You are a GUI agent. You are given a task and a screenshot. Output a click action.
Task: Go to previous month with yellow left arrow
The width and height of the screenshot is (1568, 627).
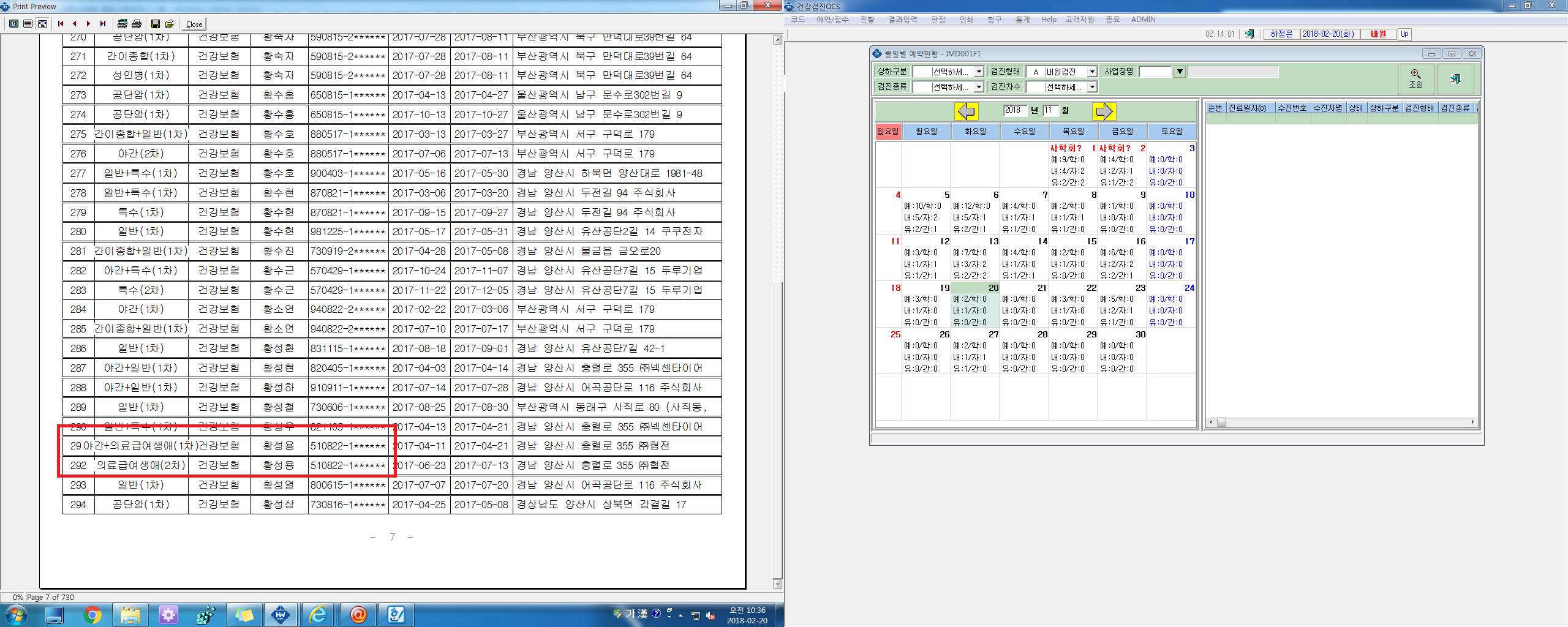(967, 111)
